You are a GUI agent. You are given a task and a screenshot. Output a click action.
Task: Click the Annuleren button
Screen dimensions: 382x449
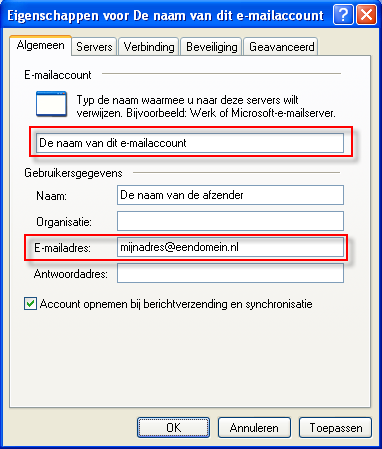[x=254, y=428]
